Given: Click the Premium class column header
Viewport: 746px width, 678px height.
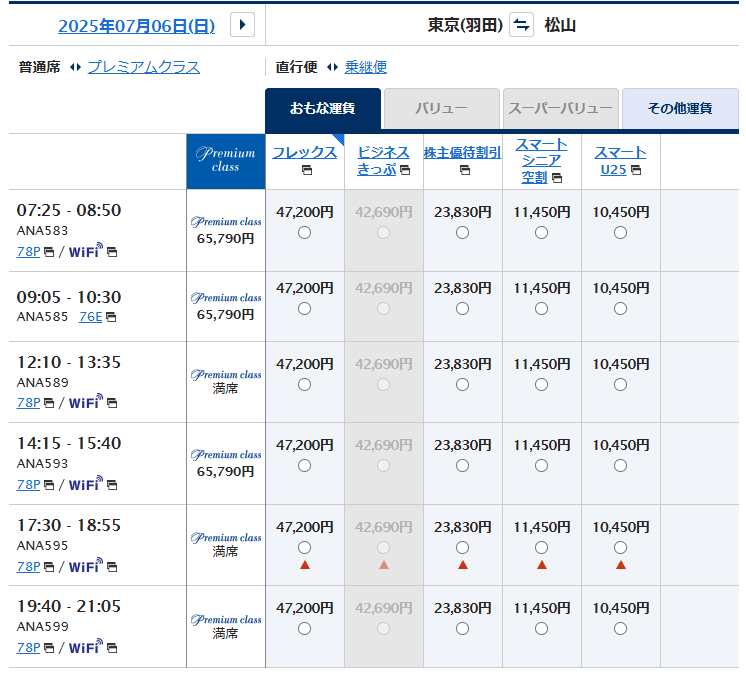Looking at the screenshot, I should pyautogui.click(x=226, y=161).
